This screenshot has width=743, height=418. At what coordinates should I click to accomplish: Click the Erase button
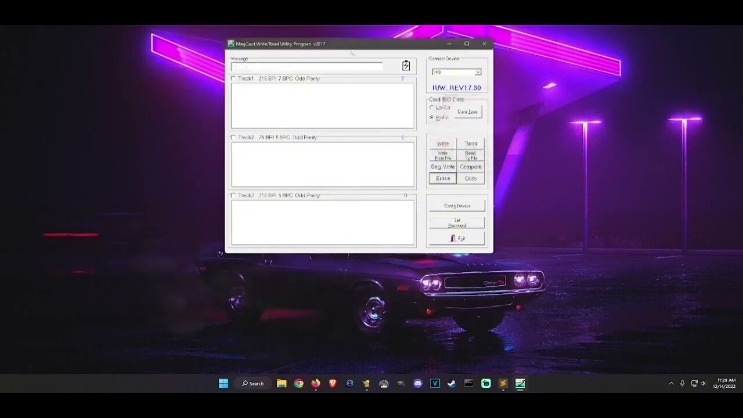click(443, 178)
